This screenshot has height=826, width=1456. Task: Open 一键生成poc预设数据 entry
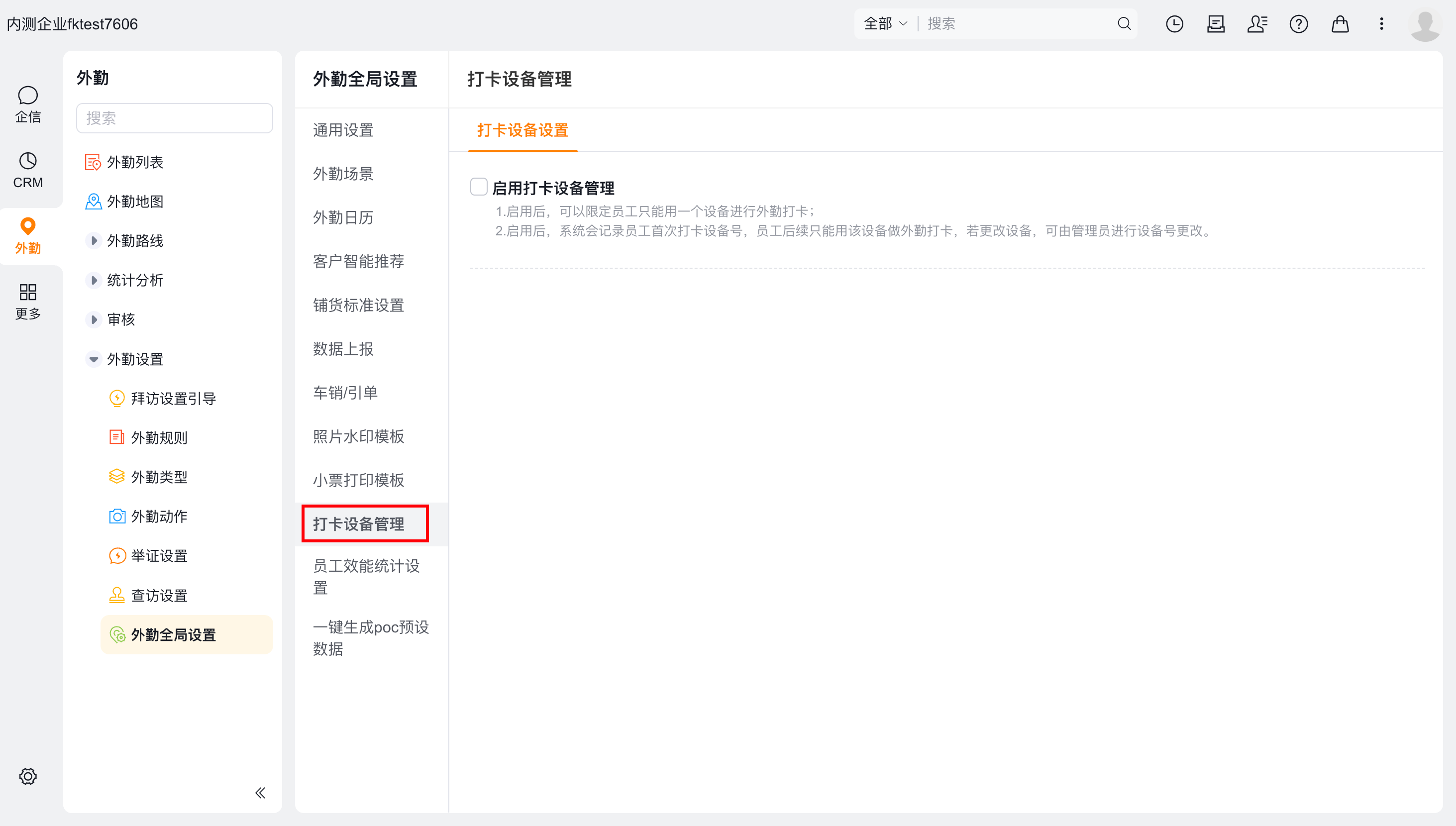[x=372, y=638]
